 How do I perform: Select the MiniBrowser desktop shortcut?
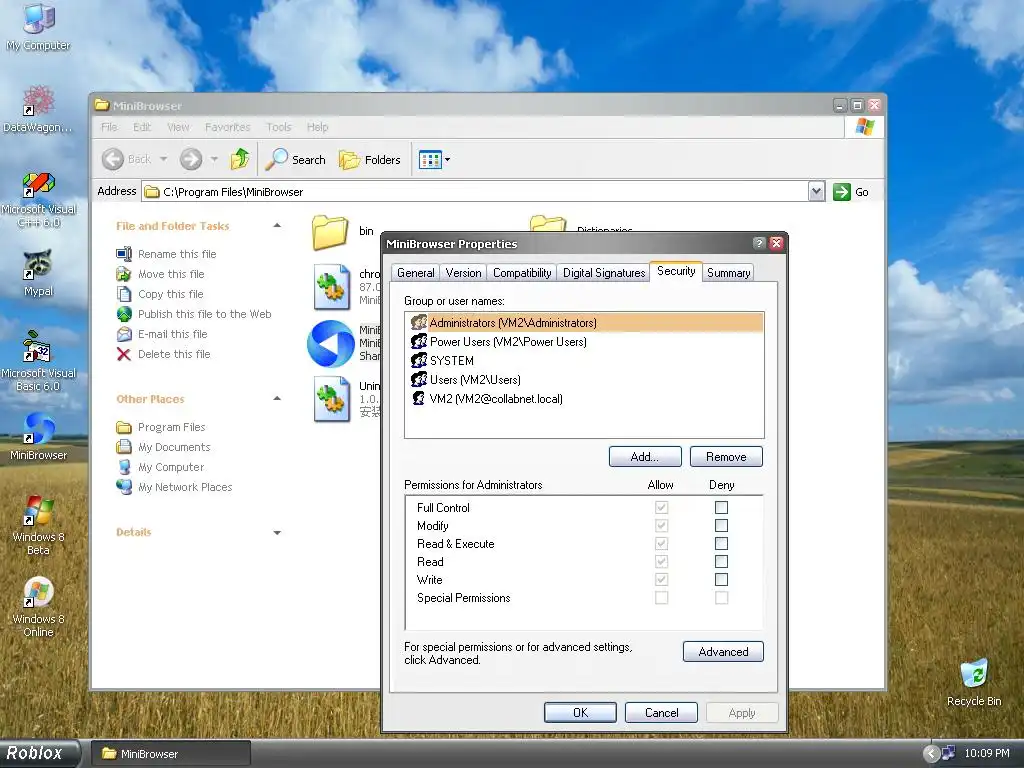click(x=38, y=436)
